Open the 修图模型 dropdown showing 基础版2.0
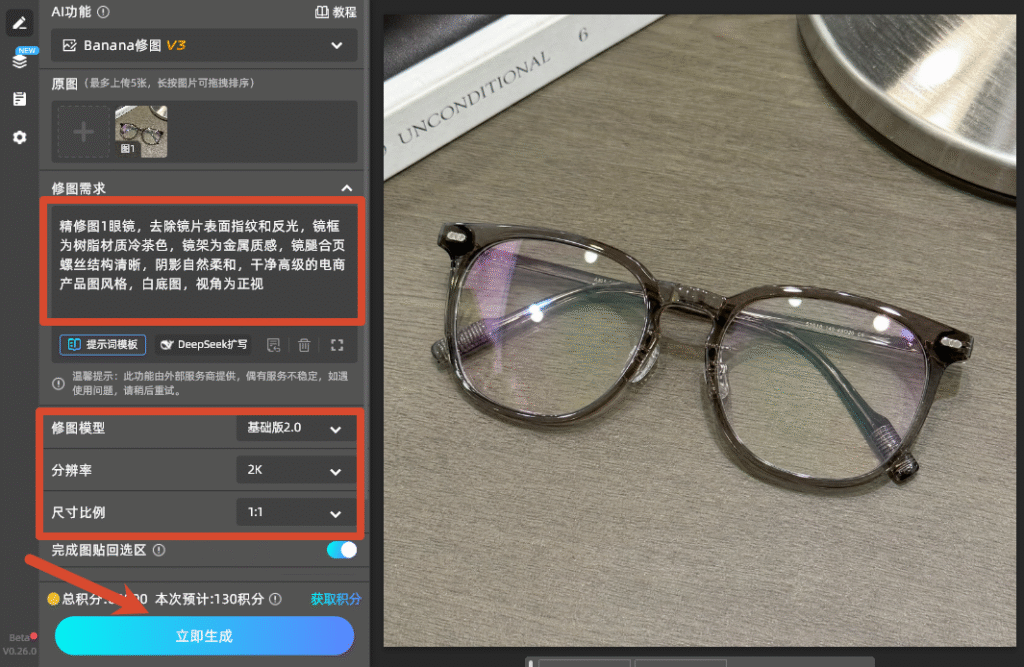This screenshot has height=667, width=1024. [296, 429]
